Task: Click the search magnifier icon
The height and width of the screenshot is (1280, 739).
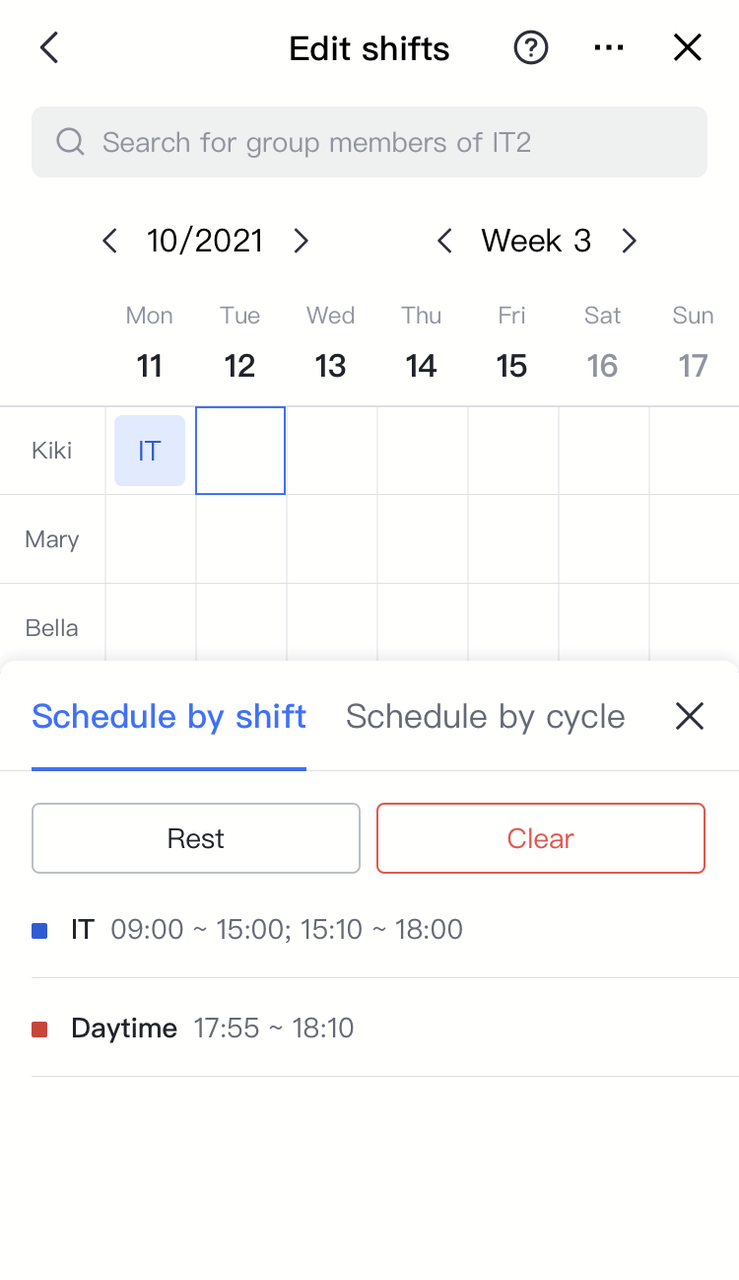Action: click(70, 142)
